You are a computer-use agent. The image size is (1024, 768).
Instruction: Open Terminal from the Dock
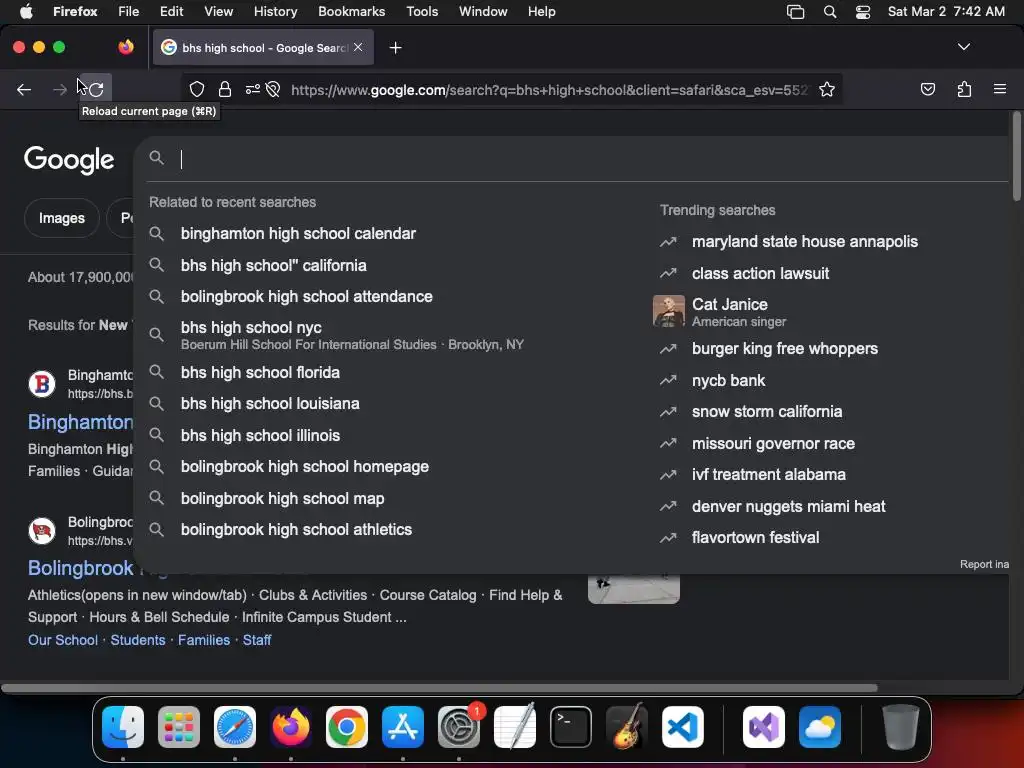(571, 727)
